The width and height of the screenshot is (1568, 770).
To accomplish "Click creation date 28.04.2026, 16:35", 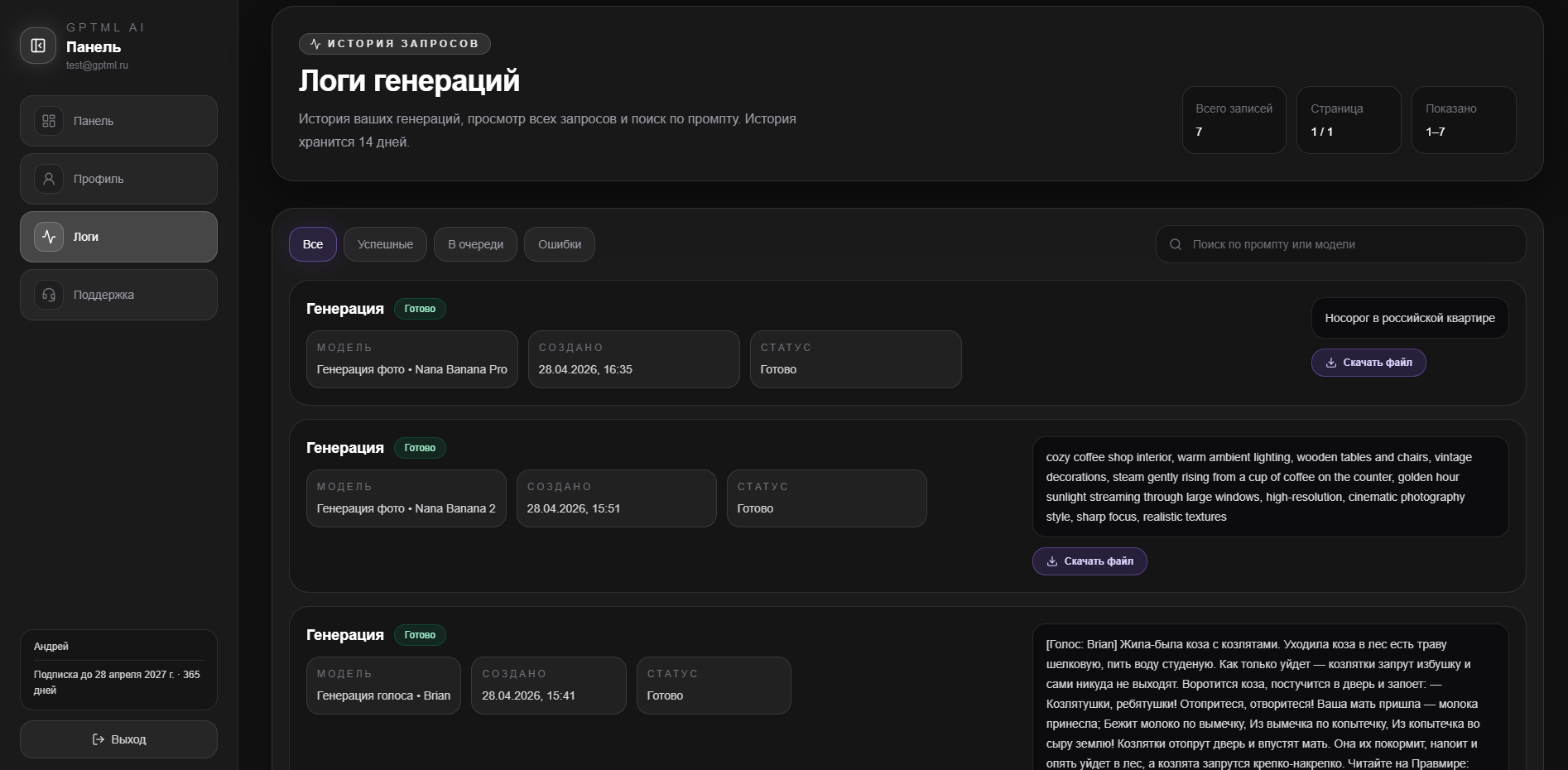I will 634,359.
